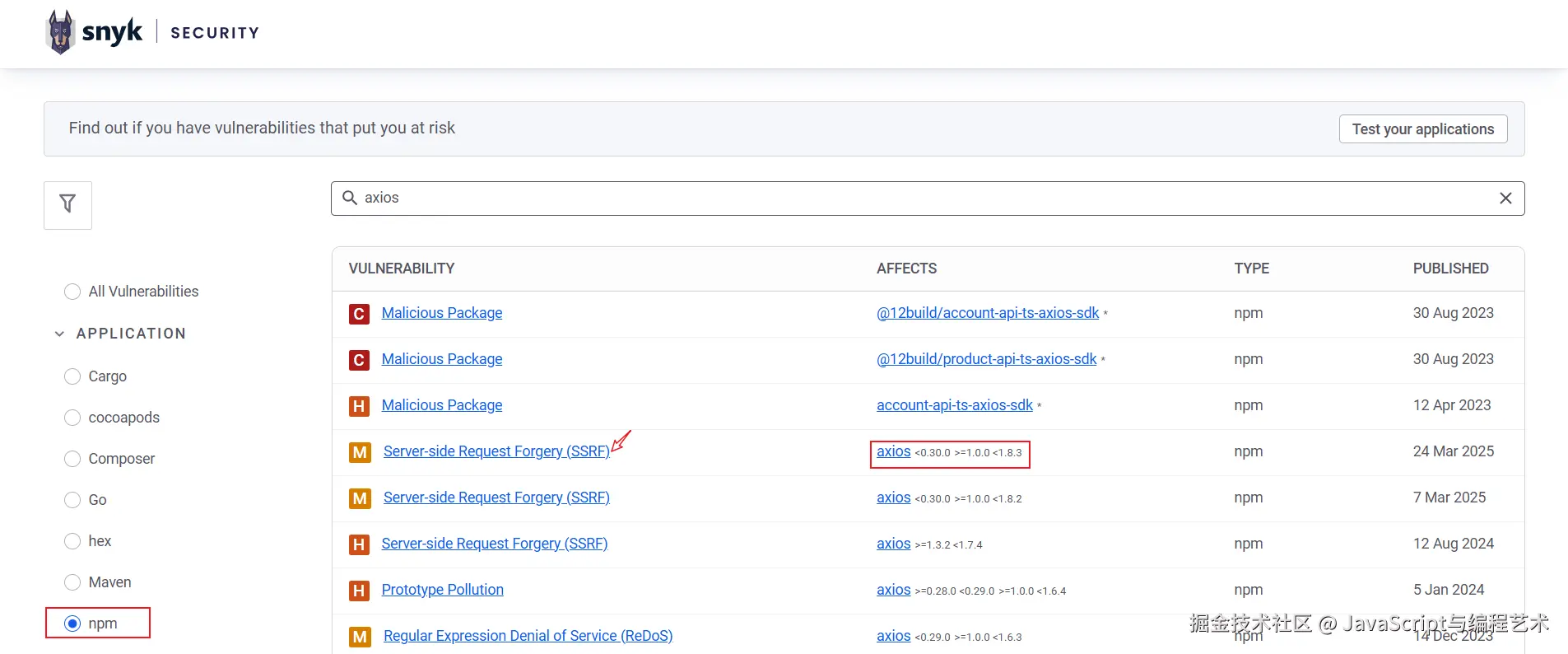Clear the axios search with X
The width and height of the screenshot is (1568, 654).
pos(1505,198)
